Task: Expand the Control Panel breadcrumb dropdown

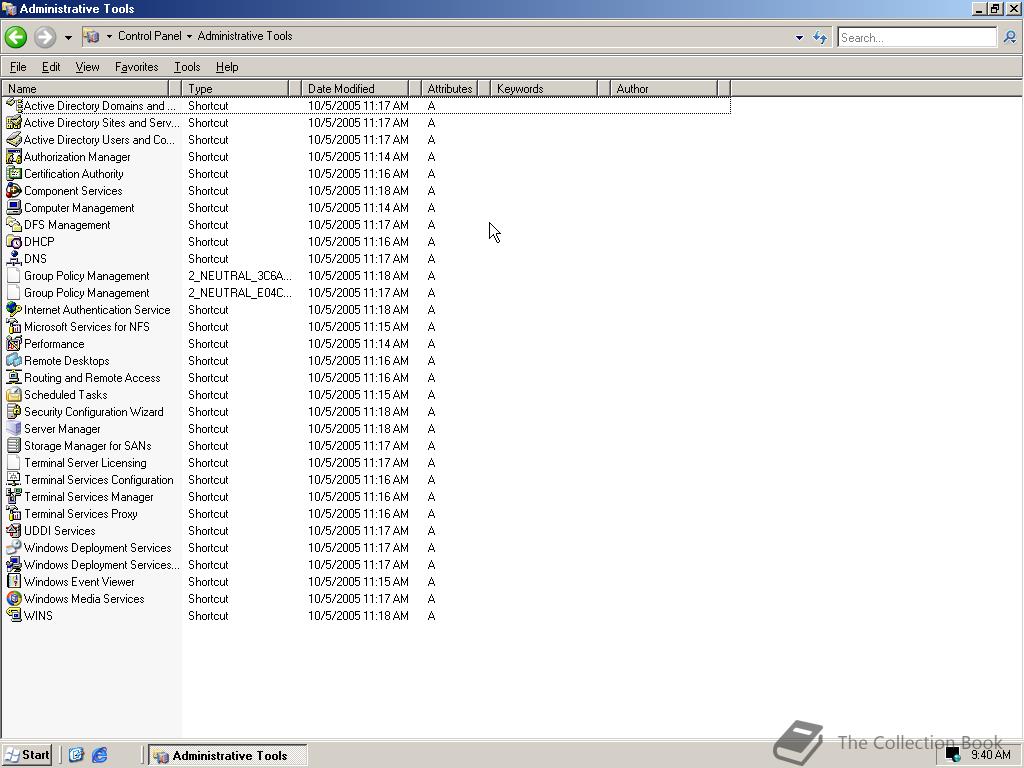Action: (x=189, y=37)
